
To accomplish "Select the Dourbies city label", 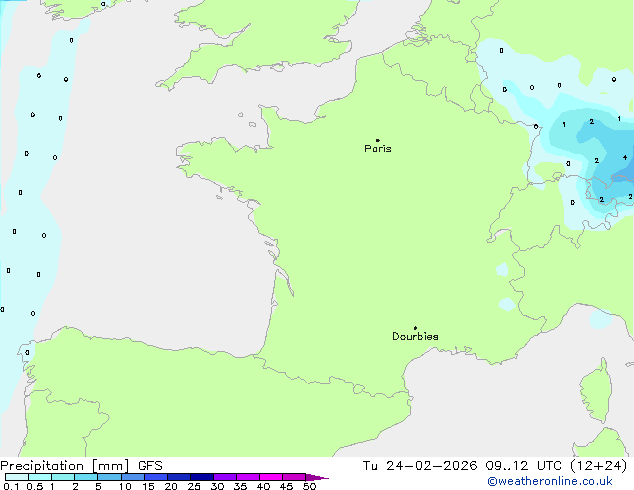I will (415, 336).
